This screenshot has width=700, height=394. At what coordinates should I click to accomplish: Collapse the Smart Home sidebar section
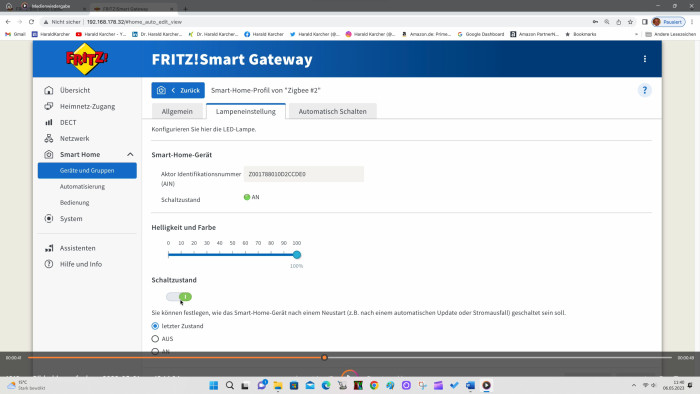[x=130, y=154]
